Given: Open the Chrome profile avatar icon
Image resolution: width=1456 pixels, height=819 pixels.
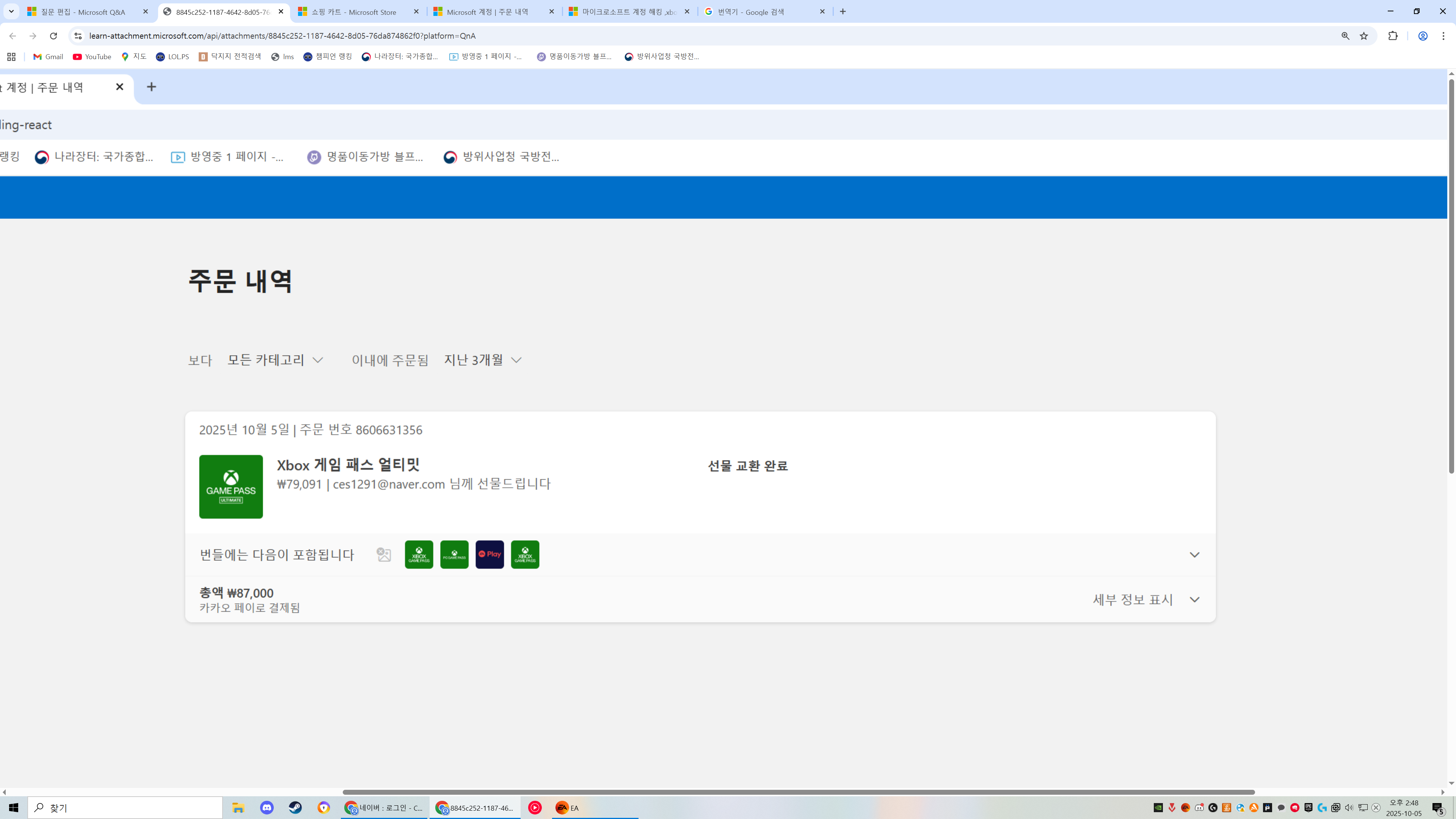Looking at the screenshot, I should [1423, 36].
